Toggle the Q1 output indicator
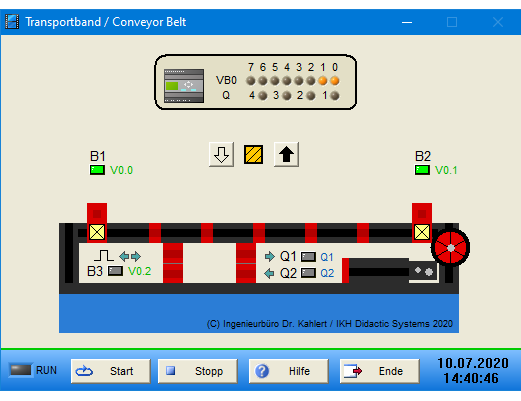This screenshot has height=401, width=521. point(308,257)
